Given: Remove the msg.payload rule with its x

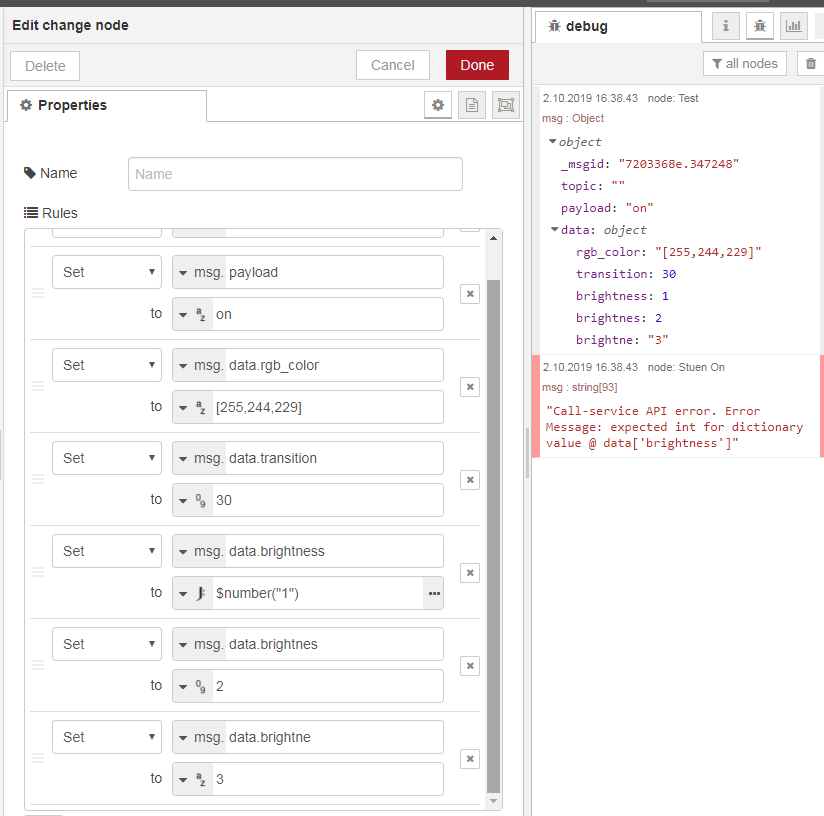Looking at the screenshot, I should pos(469,294).
